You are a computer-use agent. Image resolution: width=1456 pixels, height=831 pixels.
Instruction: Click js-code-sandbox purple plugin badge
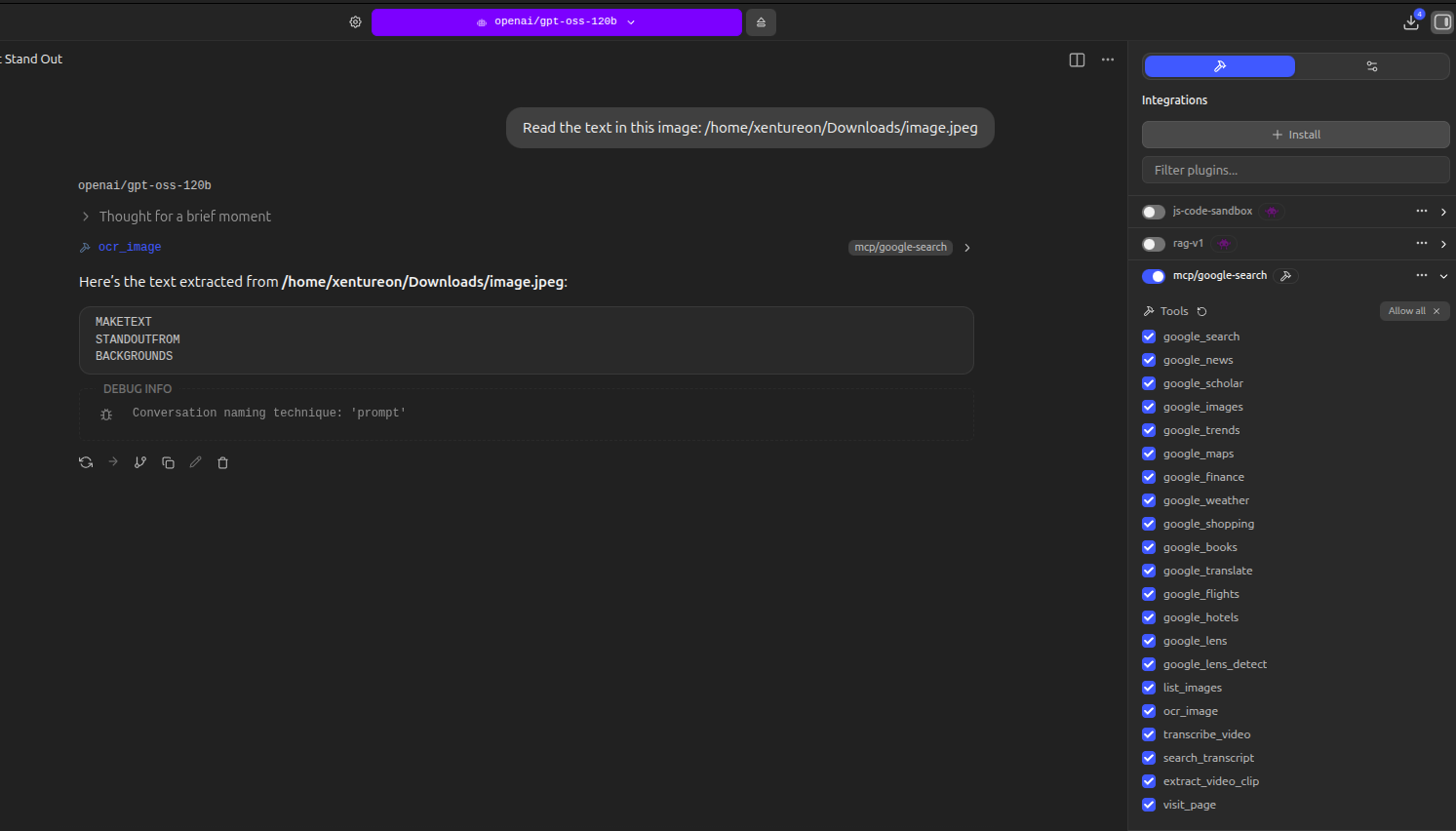(1272, 212)
